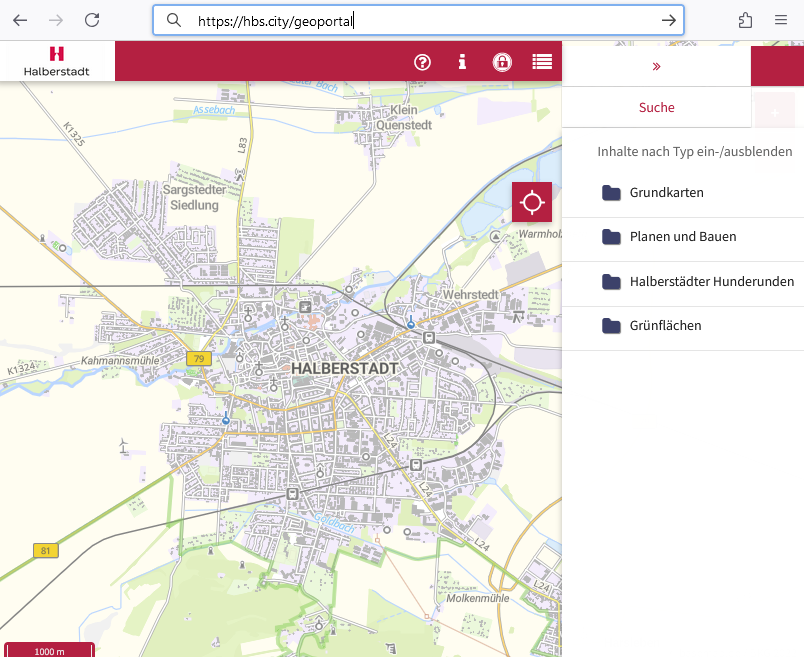
Task: Open browser extensions puzzle icon
Action: (x=745, y=20)
